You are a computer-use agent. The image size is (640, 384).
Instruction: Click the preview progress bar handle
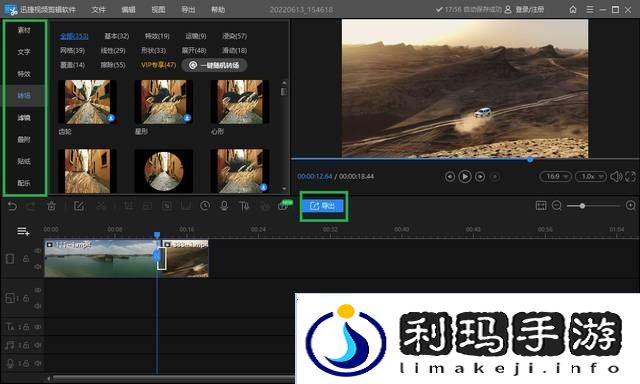click(530, 159)
